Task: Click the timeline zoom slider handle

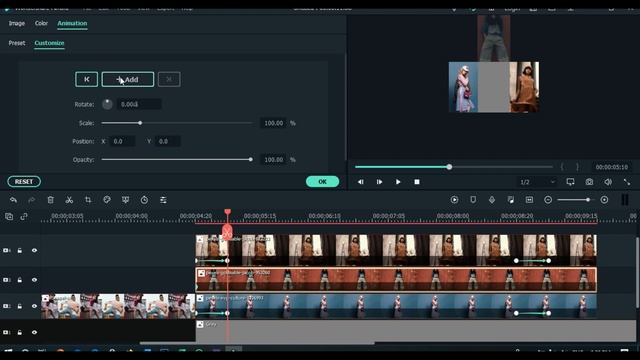Action: tap(588, 200)
